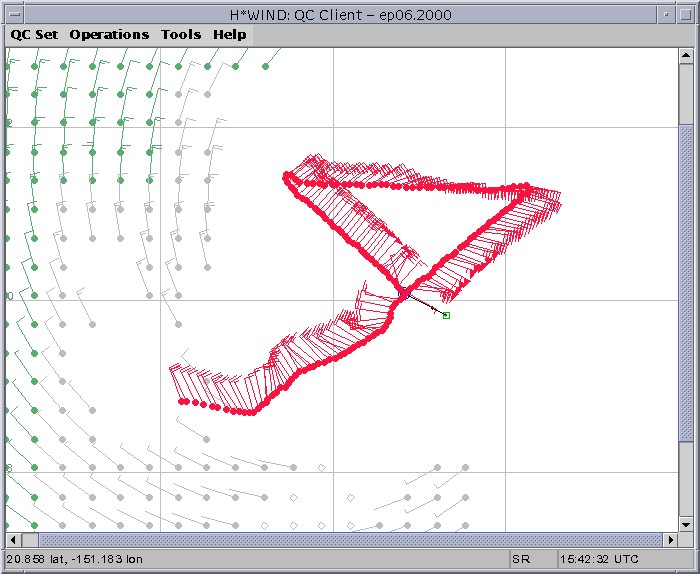This screenshot has width=700, height=574.
Task: Open the Tools menu
Action: (x=181, y=34)
